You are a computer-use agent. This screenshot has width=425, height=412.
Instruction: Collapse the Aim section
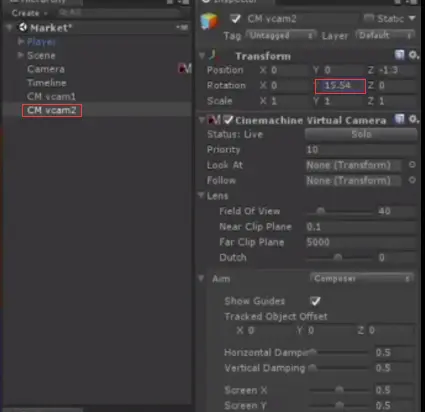(x=201, y=278)
